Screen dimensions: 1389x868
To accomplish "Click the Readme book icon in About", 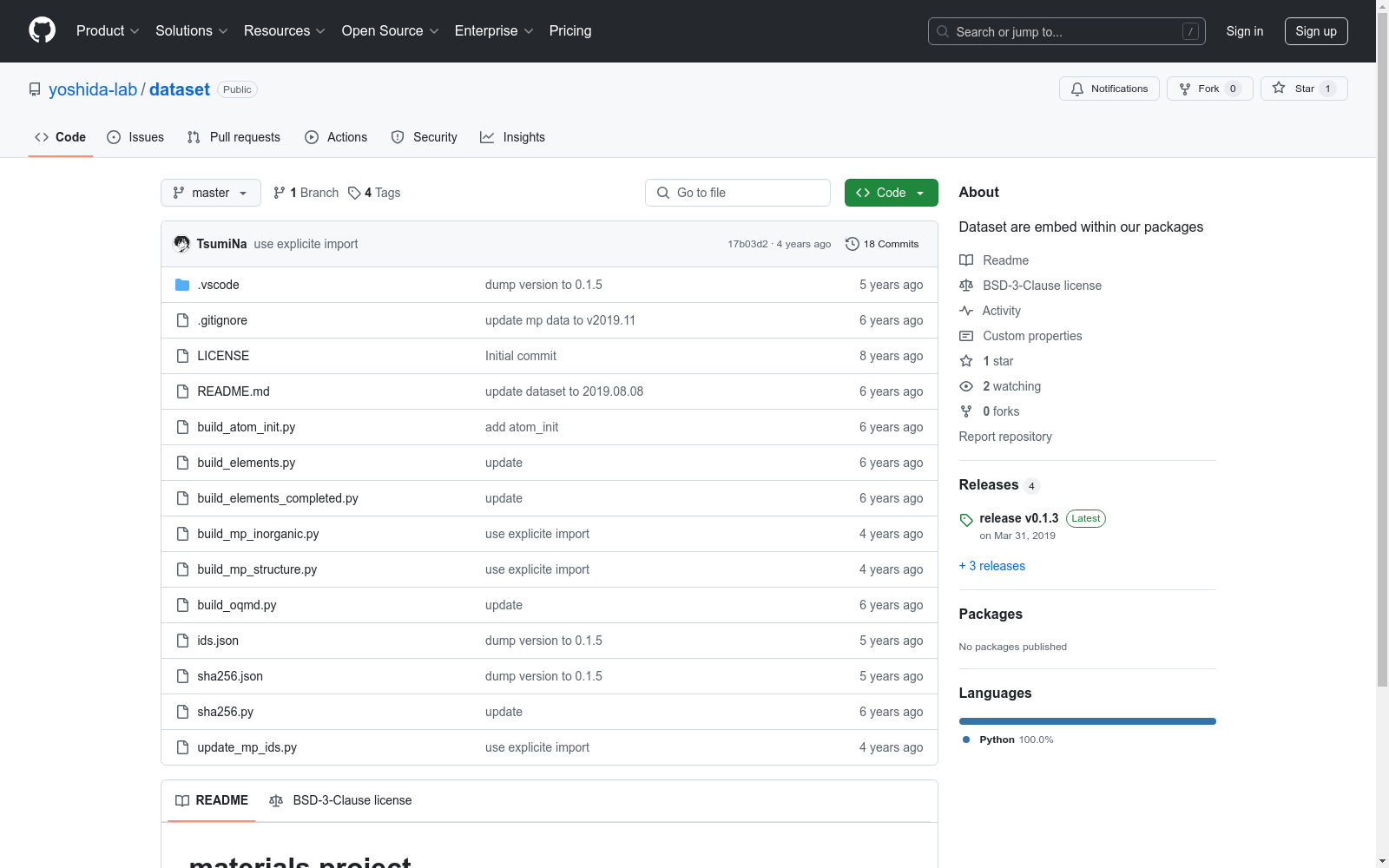I will pos(966,260).
